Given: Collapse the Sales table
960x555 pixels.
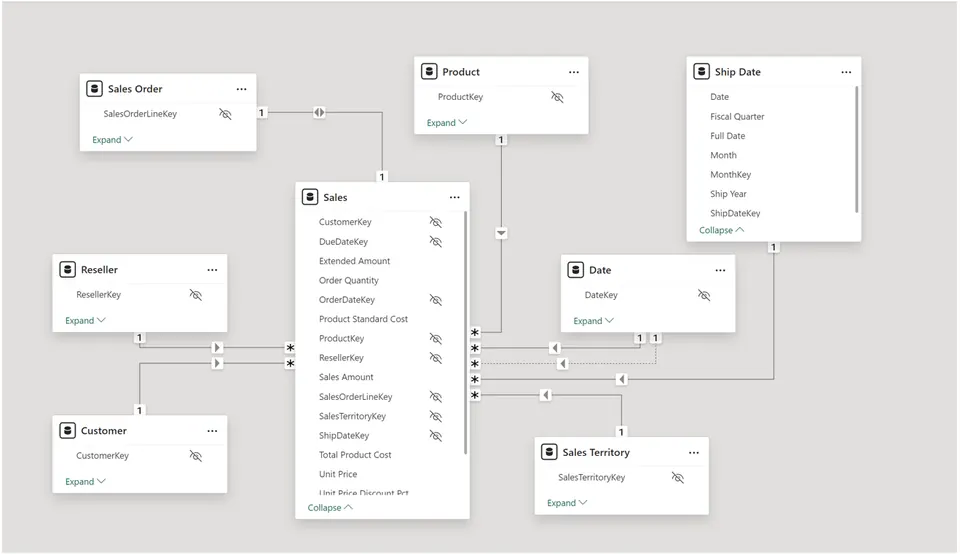Looking at the screenshot, I should (330, 508).
